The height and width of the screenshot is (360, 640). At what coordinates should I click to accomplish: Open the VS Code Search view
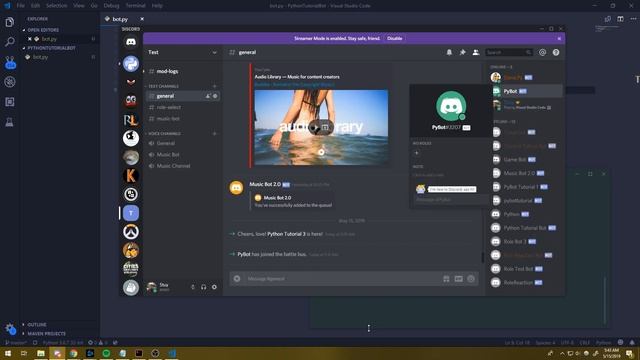pos(9,42)
